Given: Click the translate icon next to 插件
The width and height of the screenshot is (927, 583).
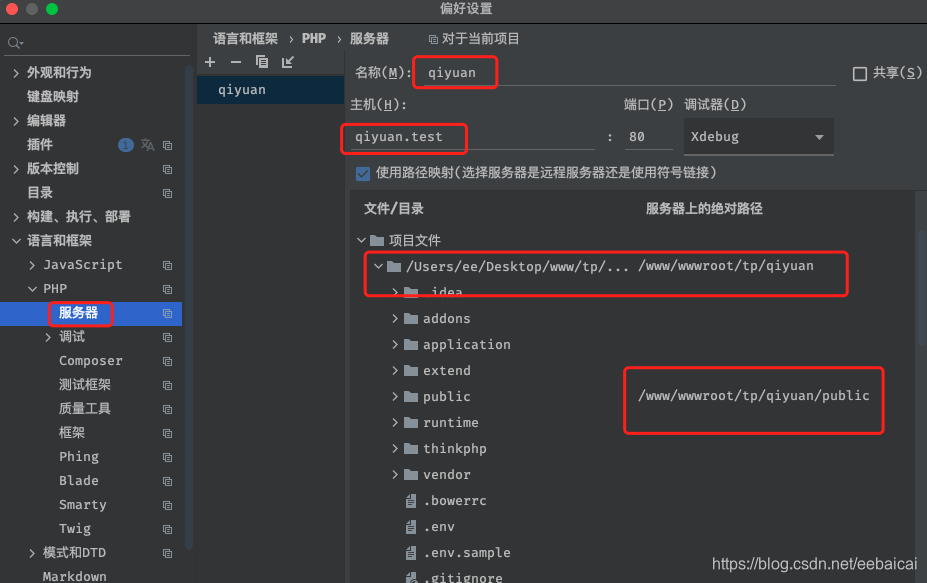Looking at the screenshot, I should tap(148, 145).
